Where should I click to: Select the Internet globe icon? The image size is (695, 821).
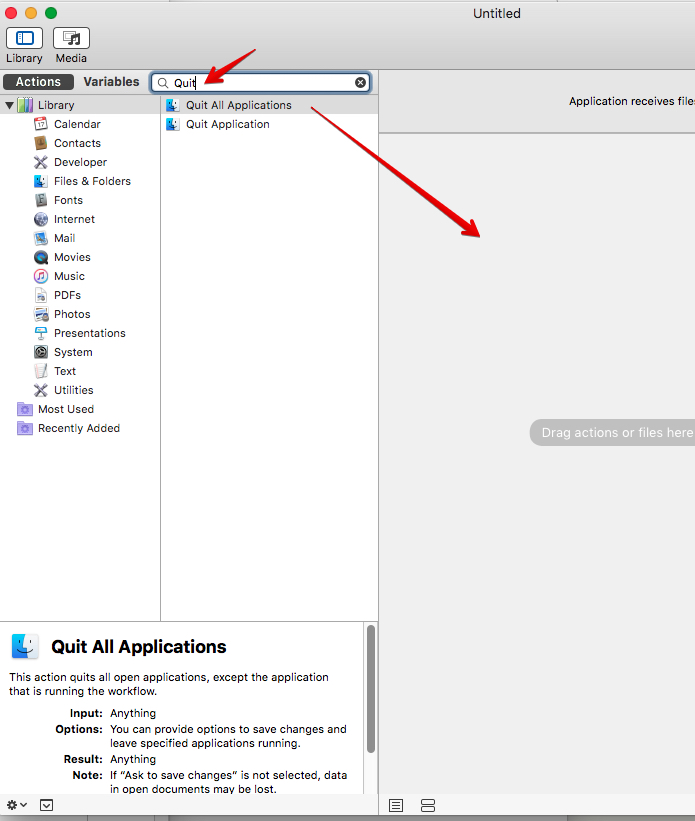[41, 219]
